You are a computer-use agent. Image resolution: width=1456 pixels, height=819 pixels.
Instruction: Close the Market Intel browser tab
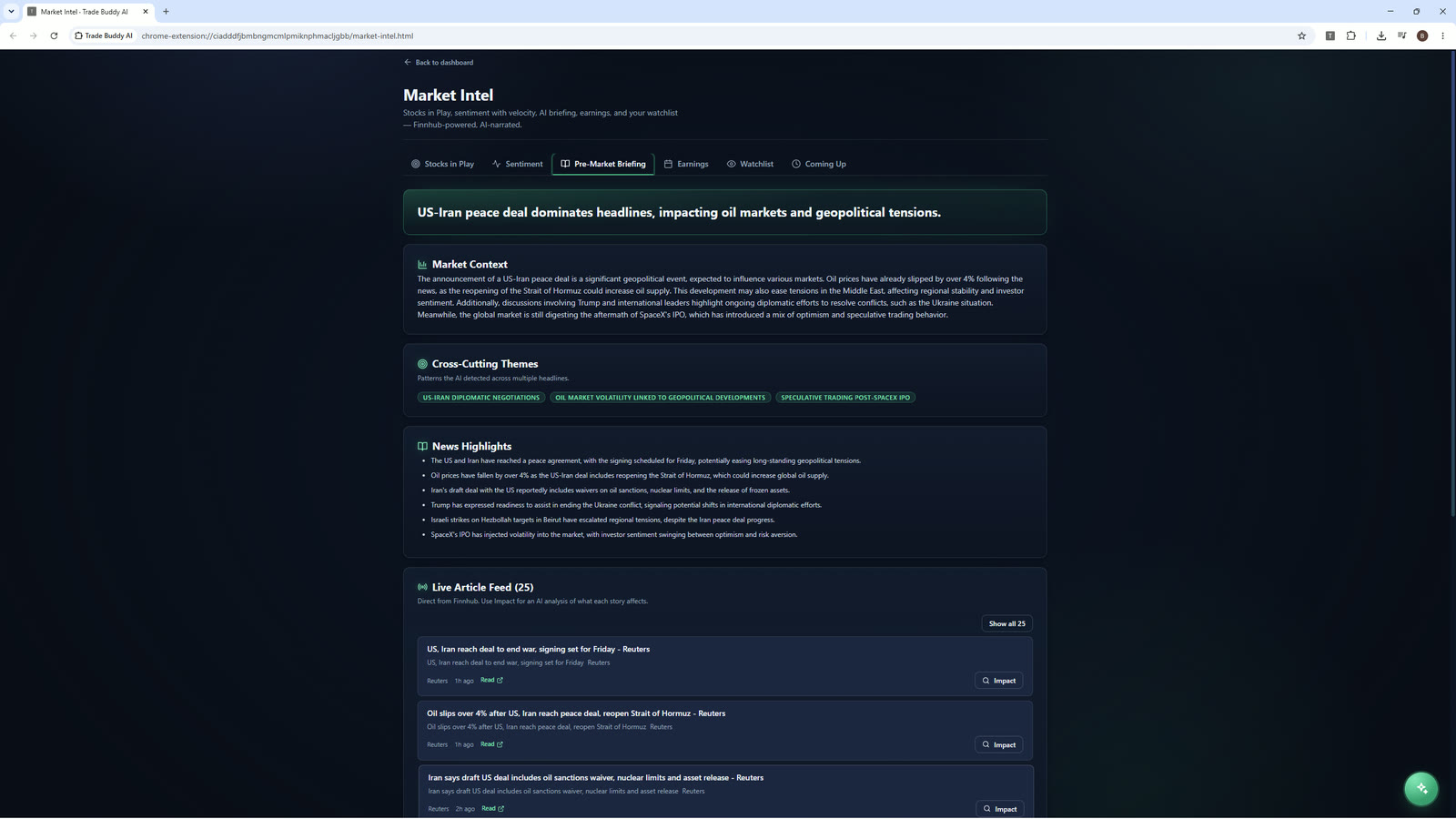tap(145, 12)
